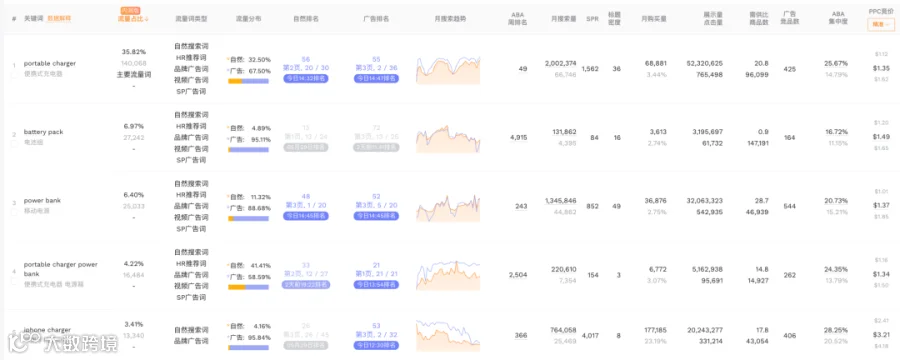Click the 广告排名 column header
Screen dimensions: 900x360
coord(377,19)
